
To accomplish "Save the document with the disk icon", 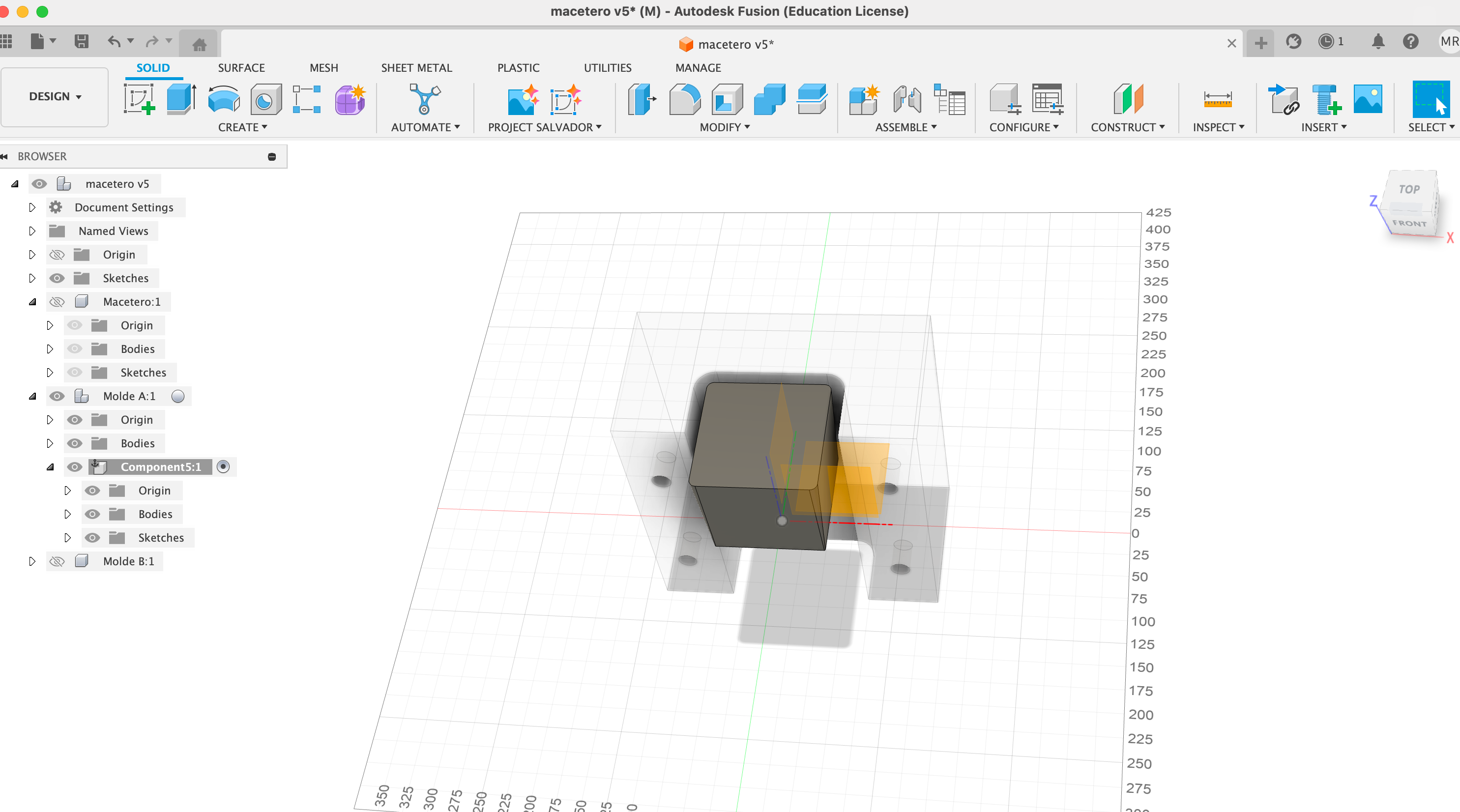I will [82, 41].
